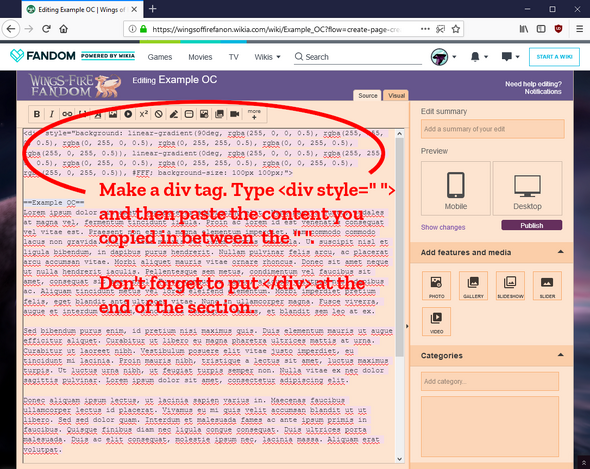
Task: Add a Gallery from features panel
Action: [473, 286]
